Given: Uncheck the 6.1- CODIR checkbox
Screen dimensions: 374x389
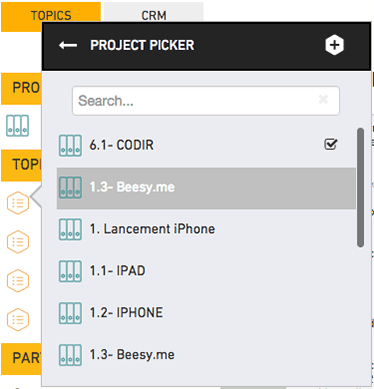Looking at the screenshot, I should tap(331, 144).
